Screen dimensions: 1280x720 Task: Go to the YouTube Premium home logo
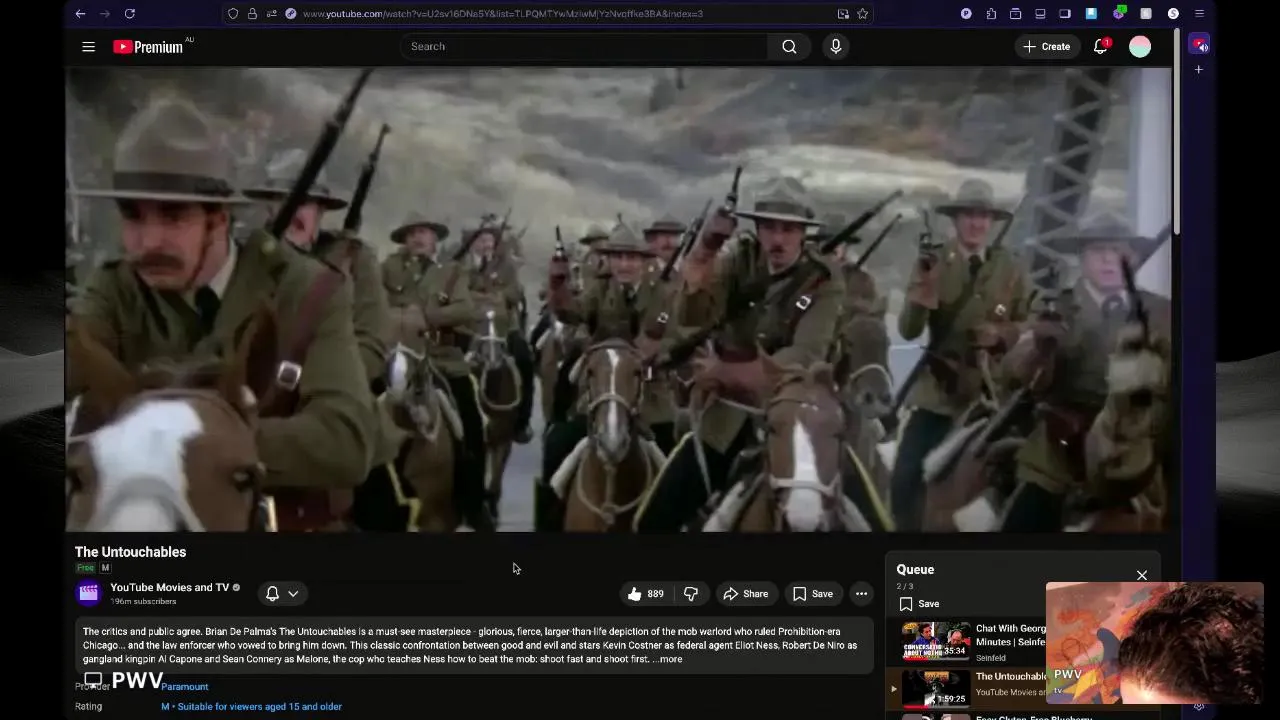point(149,46)
